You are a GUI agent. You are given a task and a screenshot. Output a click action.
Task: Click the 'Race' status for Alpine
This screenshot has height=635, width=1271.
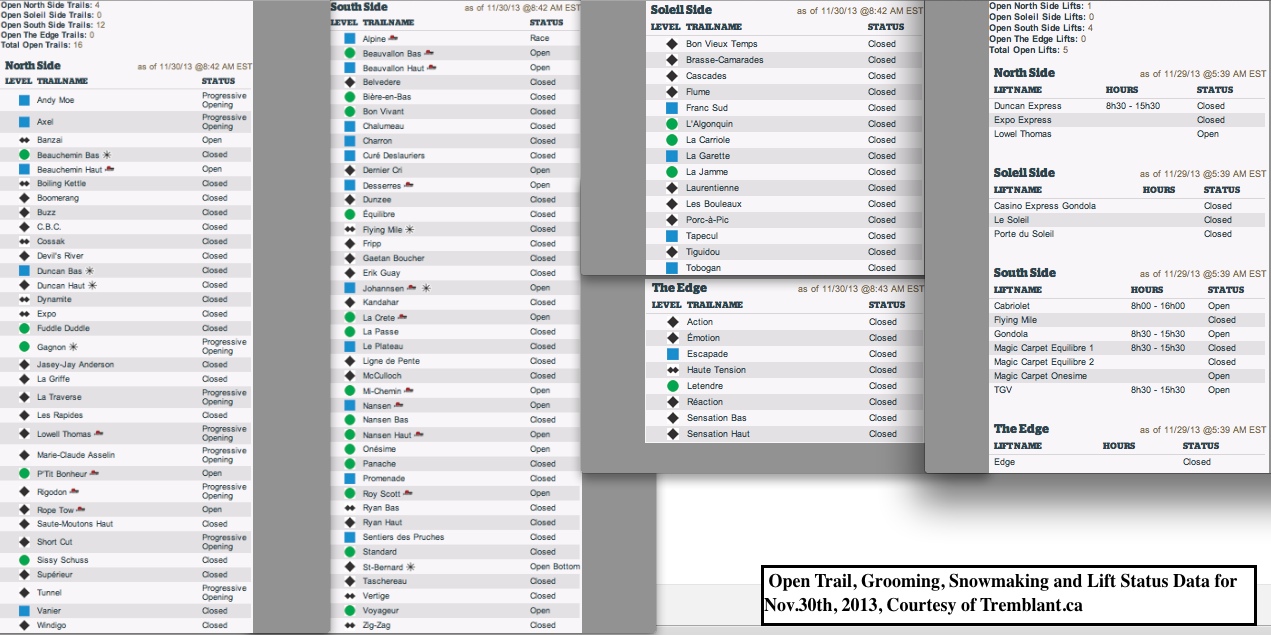pos(540,38)
